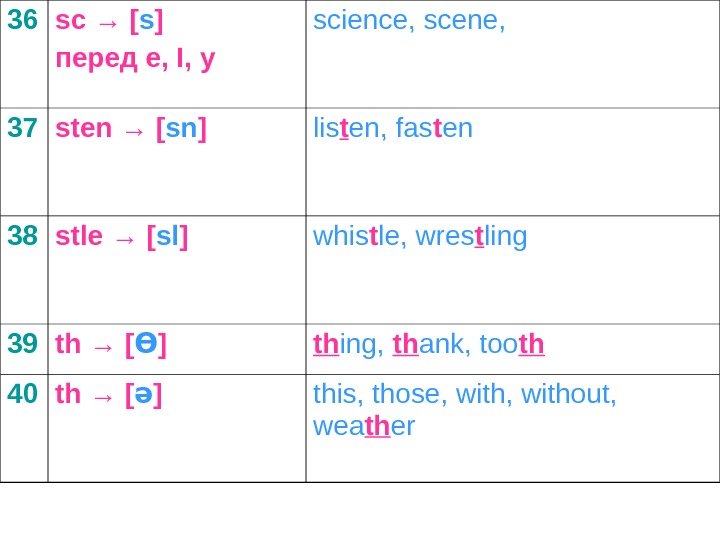This screenshot has height=540, width=720.
Task: Click row number 36
Action: point(22,20)
